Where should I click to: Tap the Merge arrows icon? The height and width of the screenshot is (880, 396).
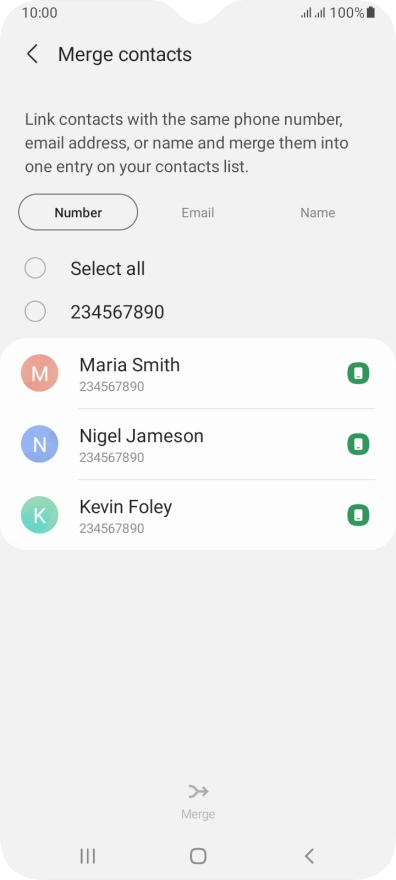pyautogui.click(x=198, y=792)
